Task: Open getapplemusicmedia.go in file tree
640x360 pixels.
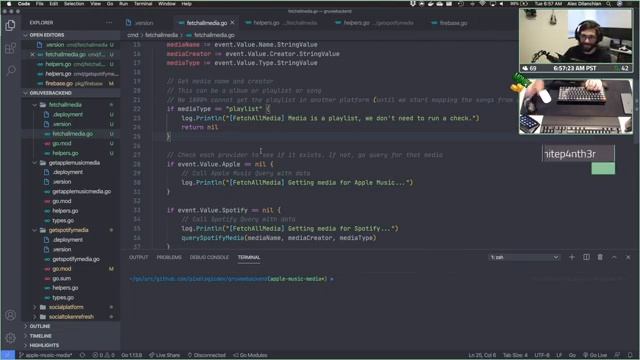Action: tap(81, 191)
